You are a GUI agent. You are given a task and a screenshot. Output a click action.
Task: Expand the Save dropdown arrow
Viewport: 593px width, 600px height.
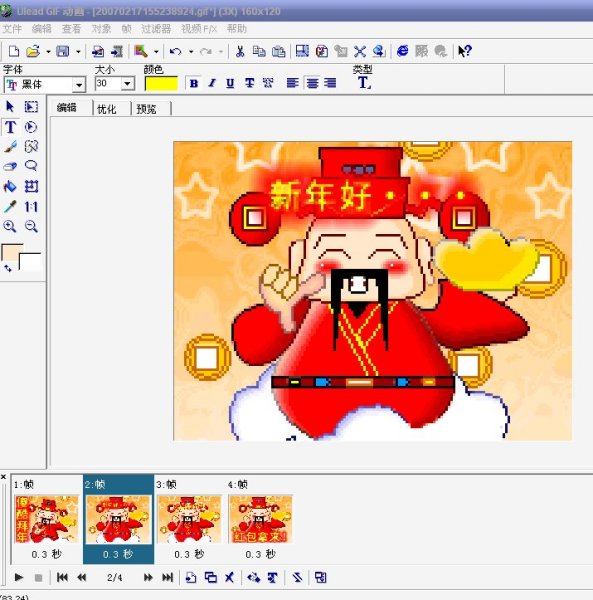coord(78,51)
